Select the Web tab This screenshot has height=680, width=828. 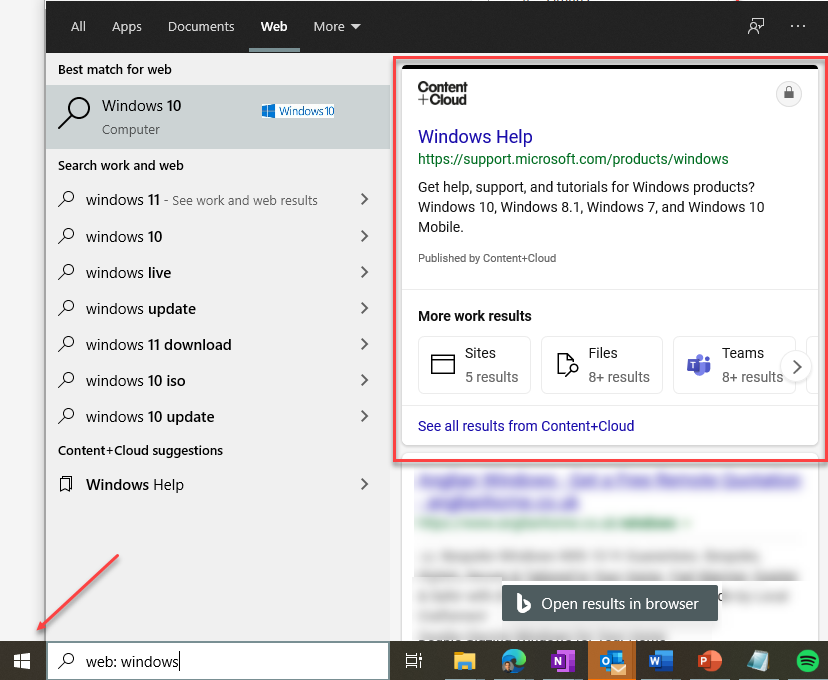coord(274,26)
